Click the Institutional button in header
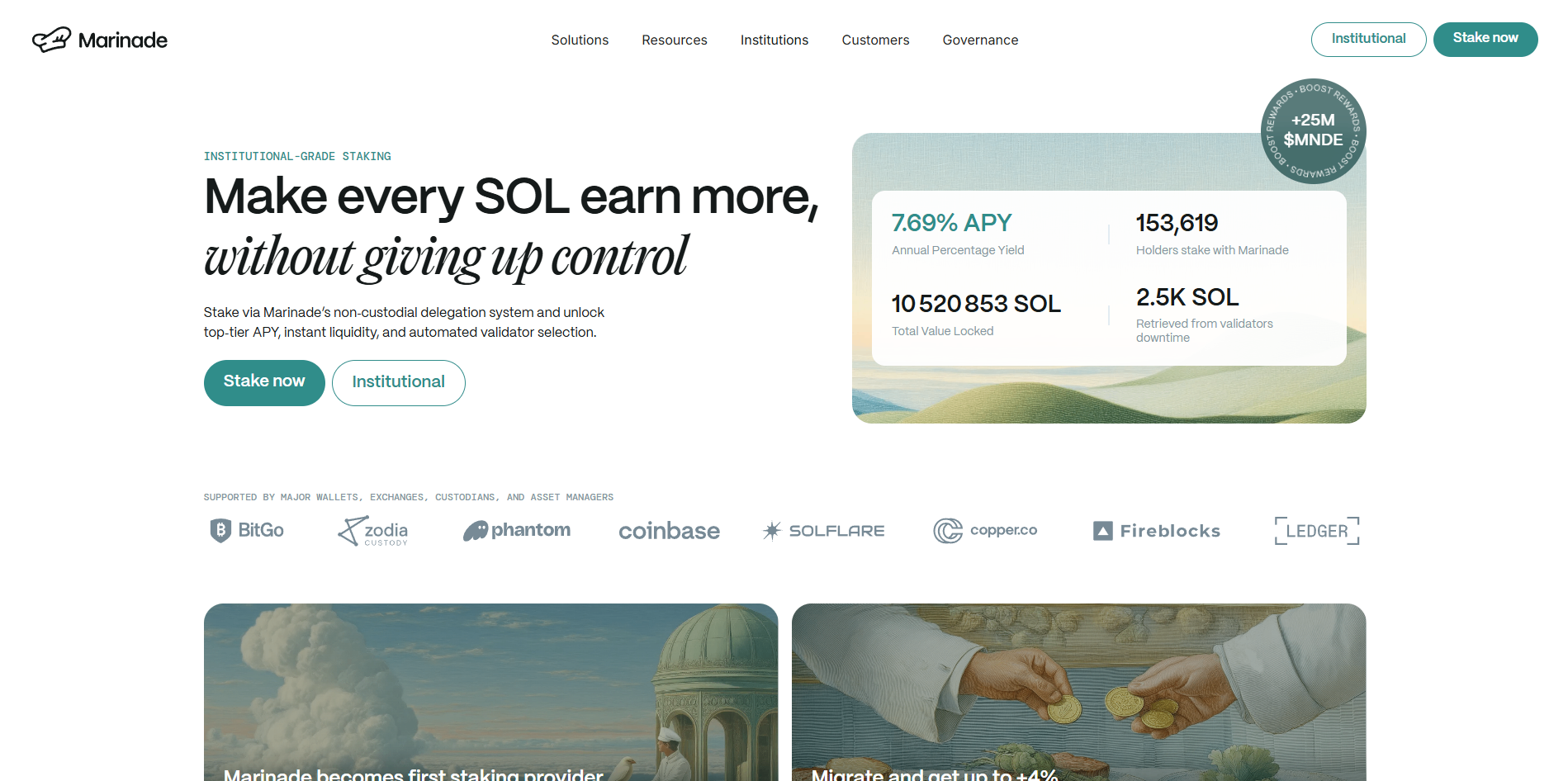Screen dimensions: 1568x781 [x=1368, y=39]
